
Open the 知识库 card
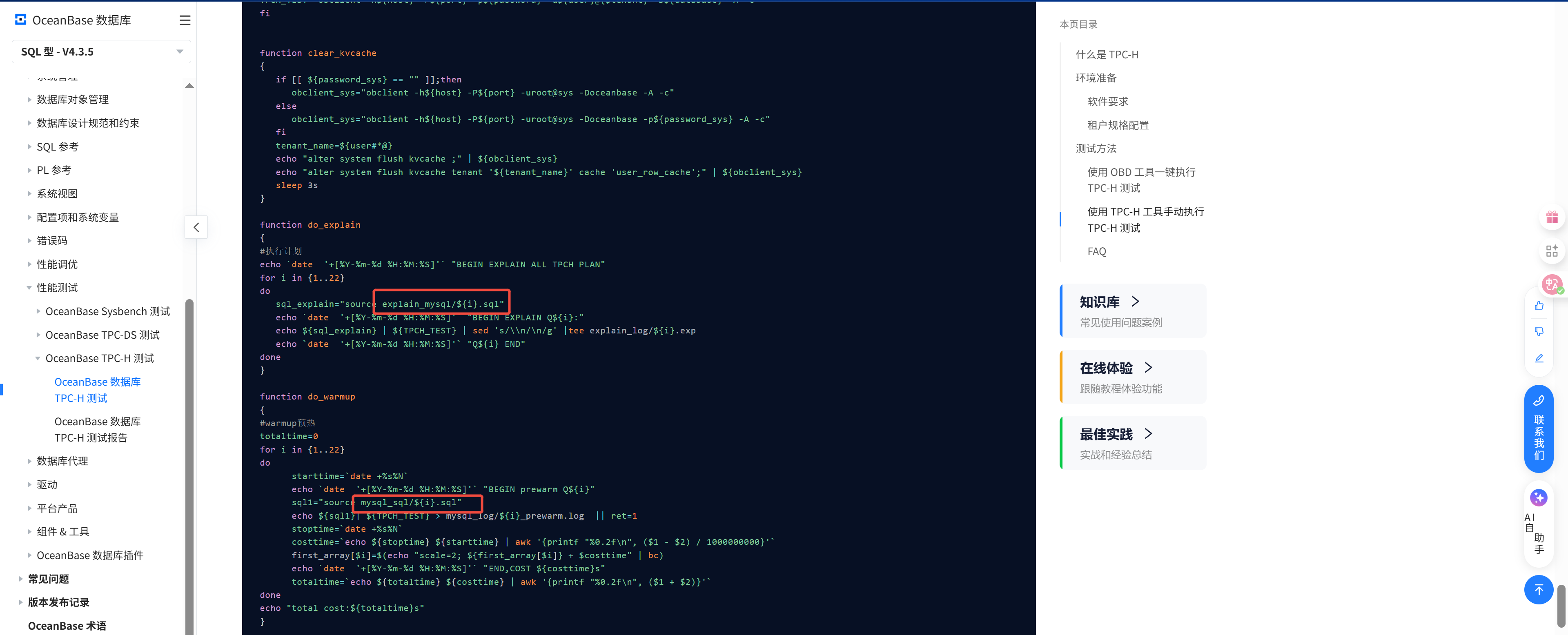[1133, 311]
